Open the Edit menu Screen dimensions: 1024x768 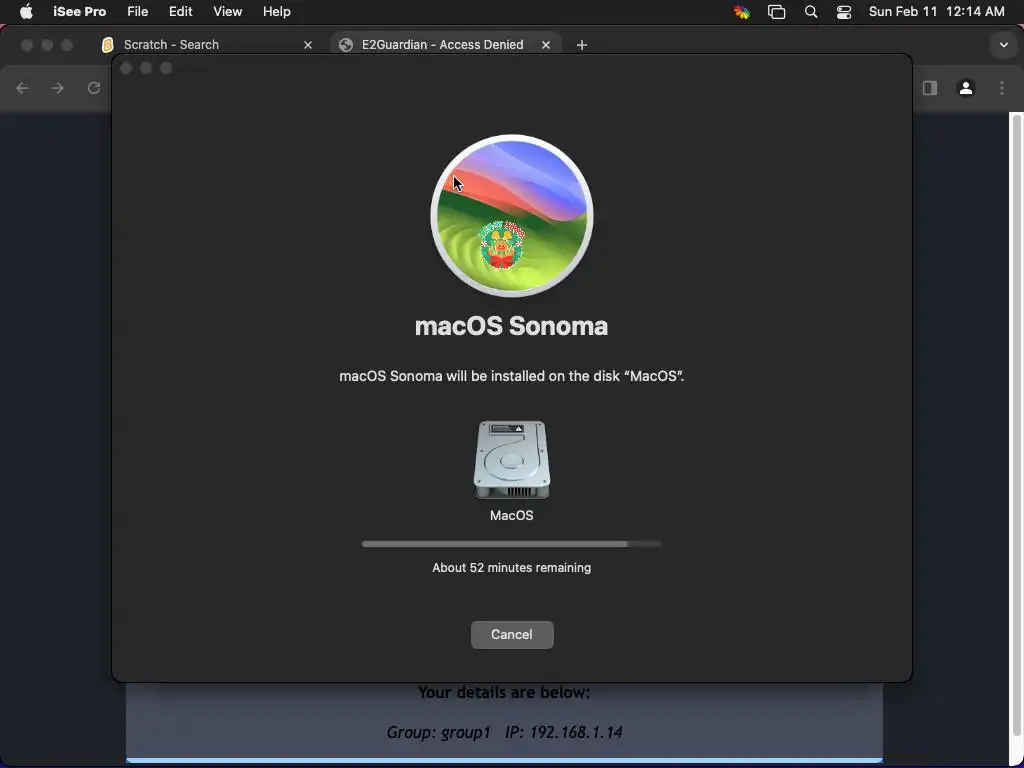coord(180,12)
